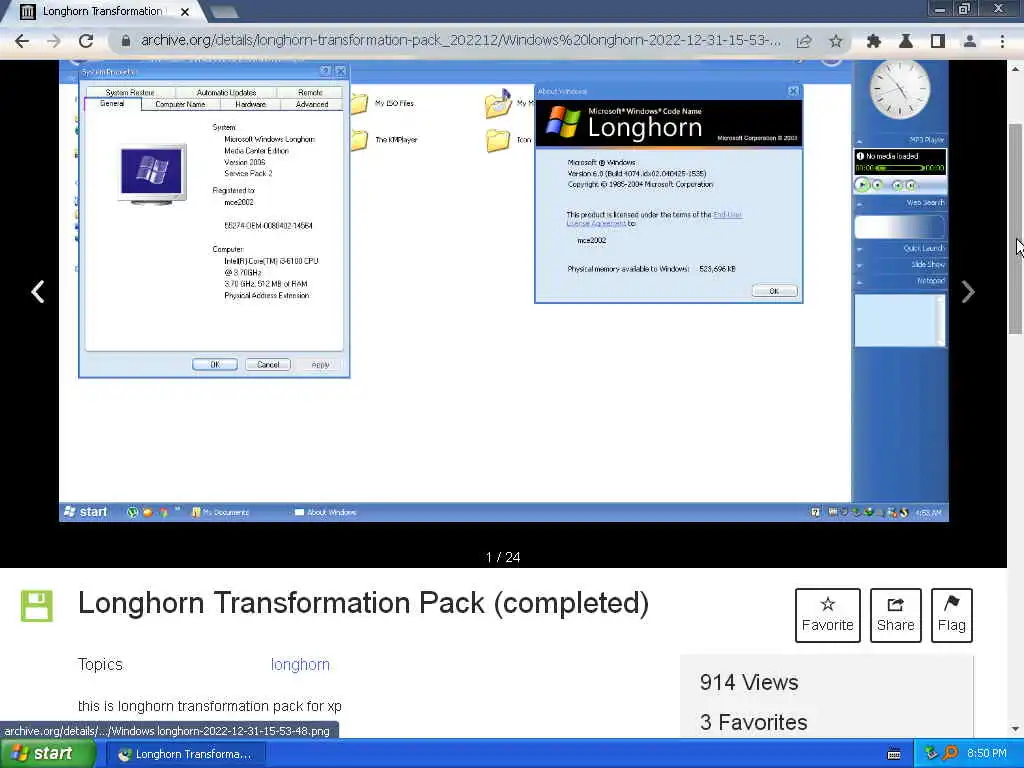This screenshot has width=1024, height=768.
Task: Close the Longhorn Transformation tab
Action: pos(185,12)
